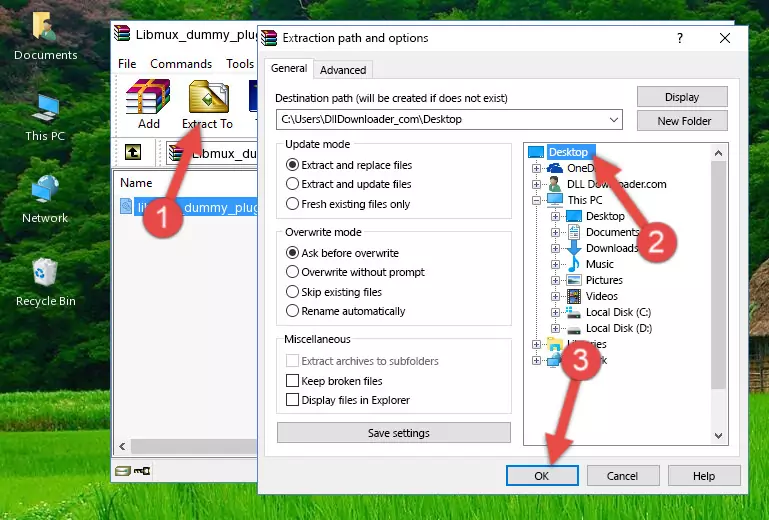Expand Local Disk (D:) tree node

[555, 329]
